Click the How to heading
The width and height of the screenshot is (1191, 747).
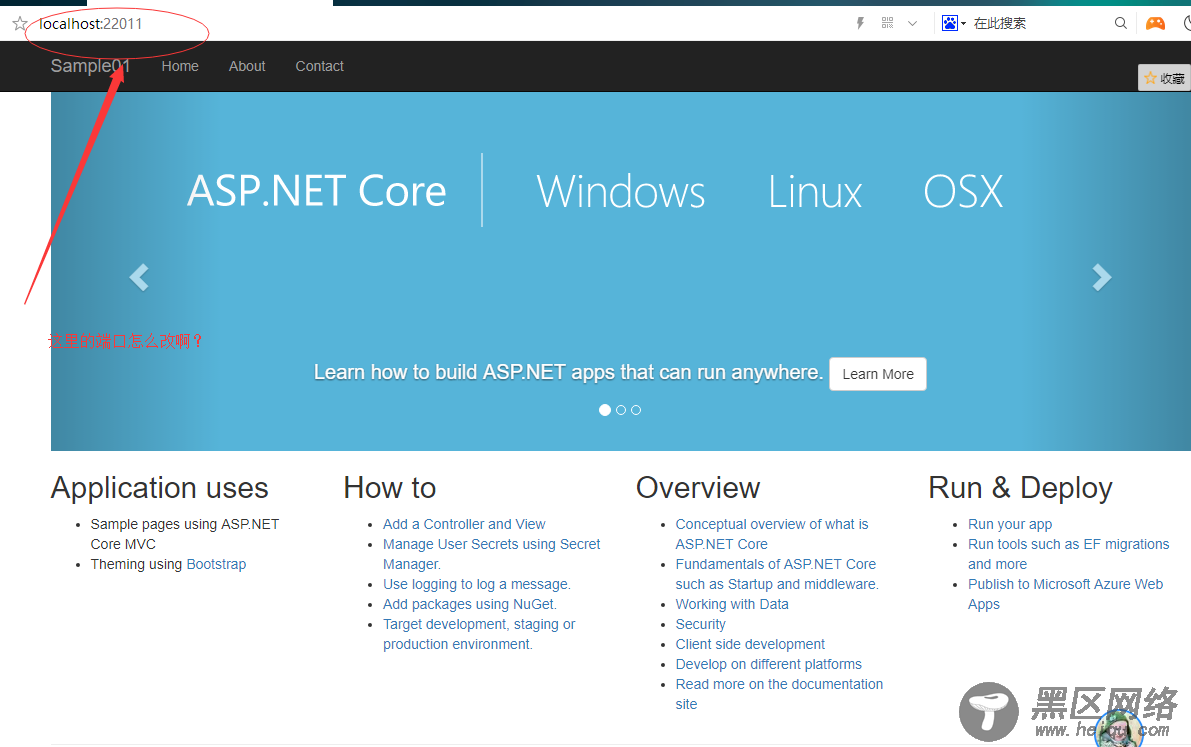390,488
